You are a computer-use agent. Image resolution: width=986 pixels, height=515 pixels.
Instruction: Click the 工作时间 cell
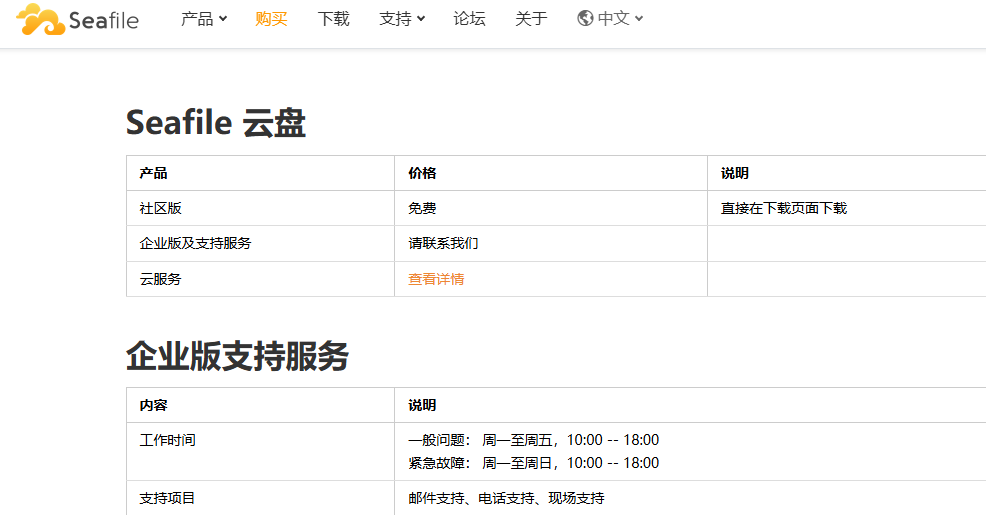pos(260,451)
